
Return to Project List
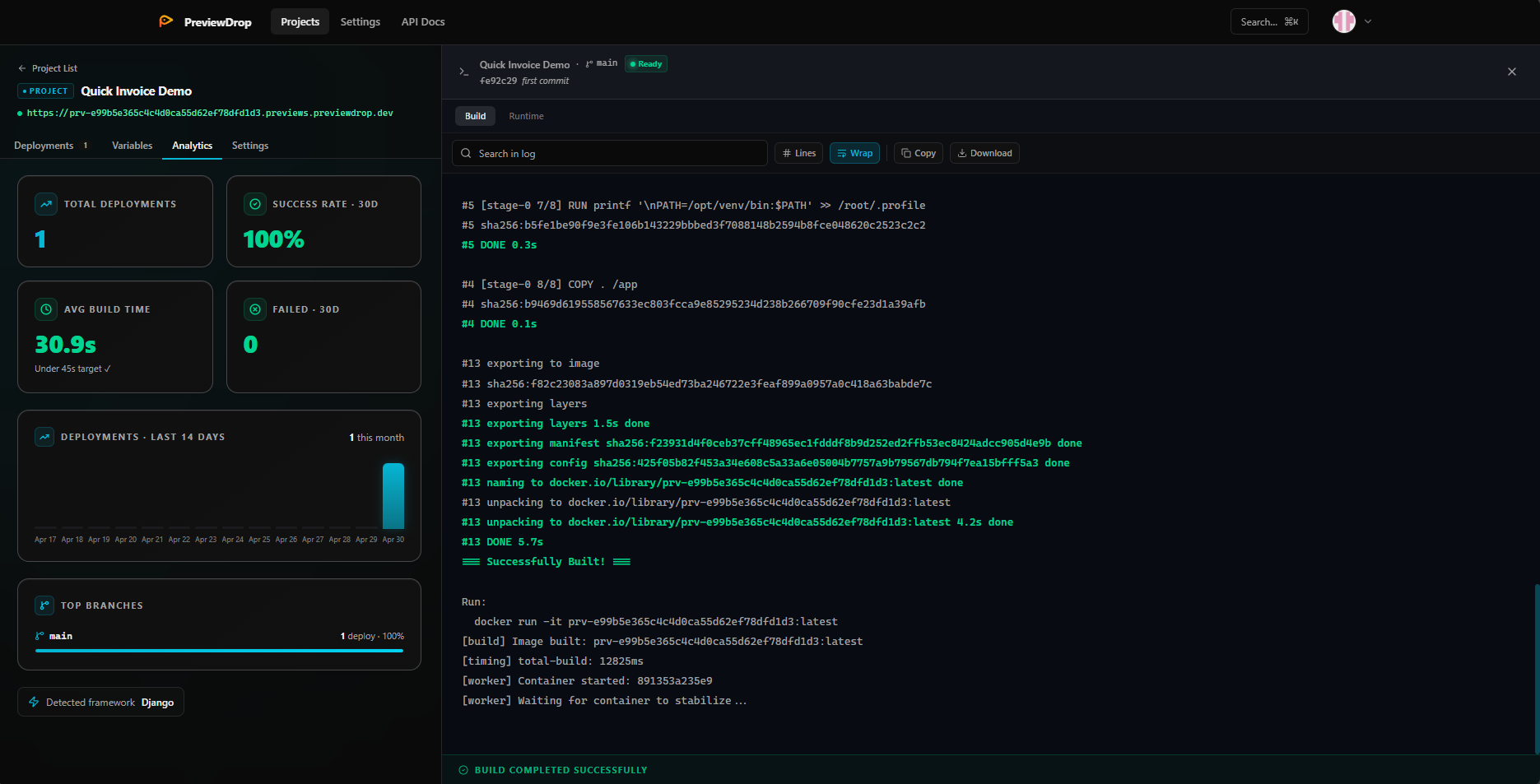click(x=48, y=67)
